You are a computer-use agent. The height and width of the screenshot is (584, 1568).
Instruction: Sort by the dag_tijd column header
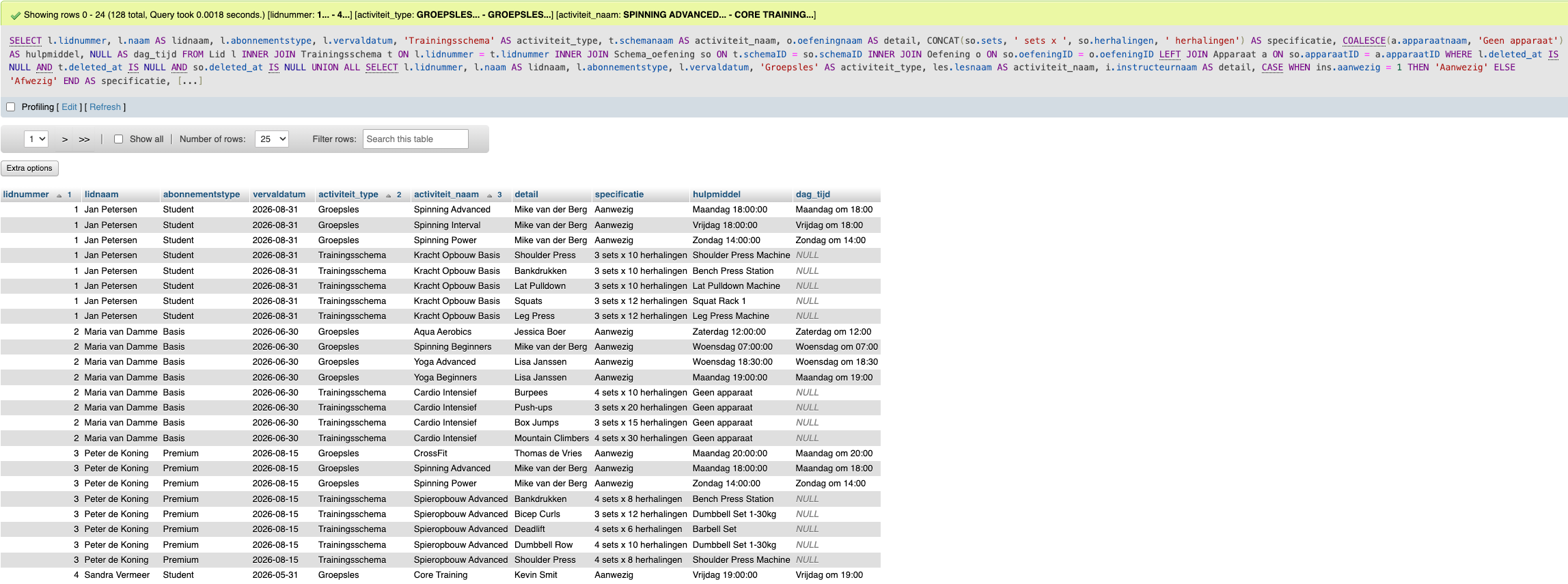[x=812, y=195]
